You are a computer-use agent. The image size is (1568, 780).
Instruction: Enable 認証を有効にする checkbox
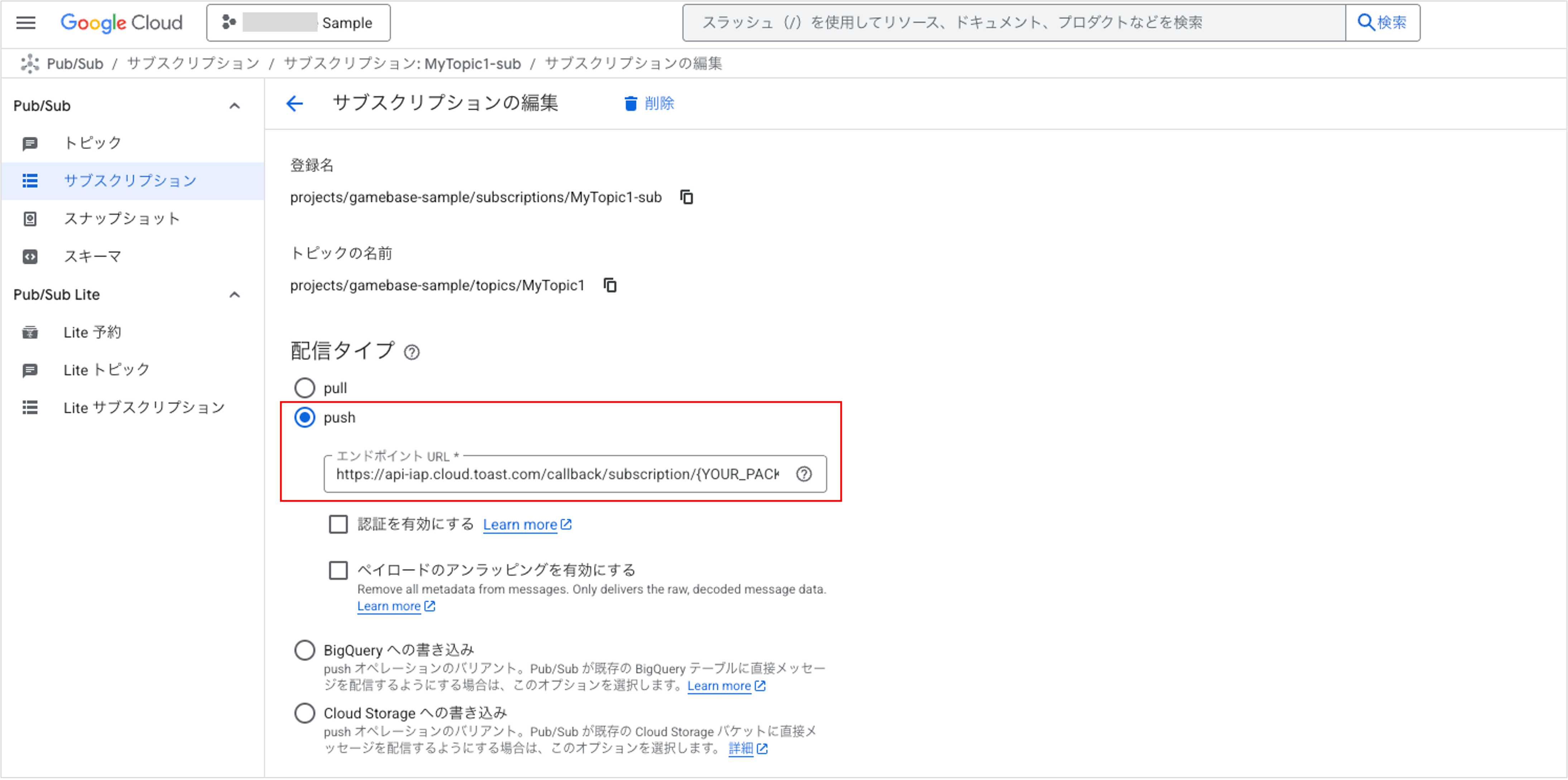pos(339,524)
